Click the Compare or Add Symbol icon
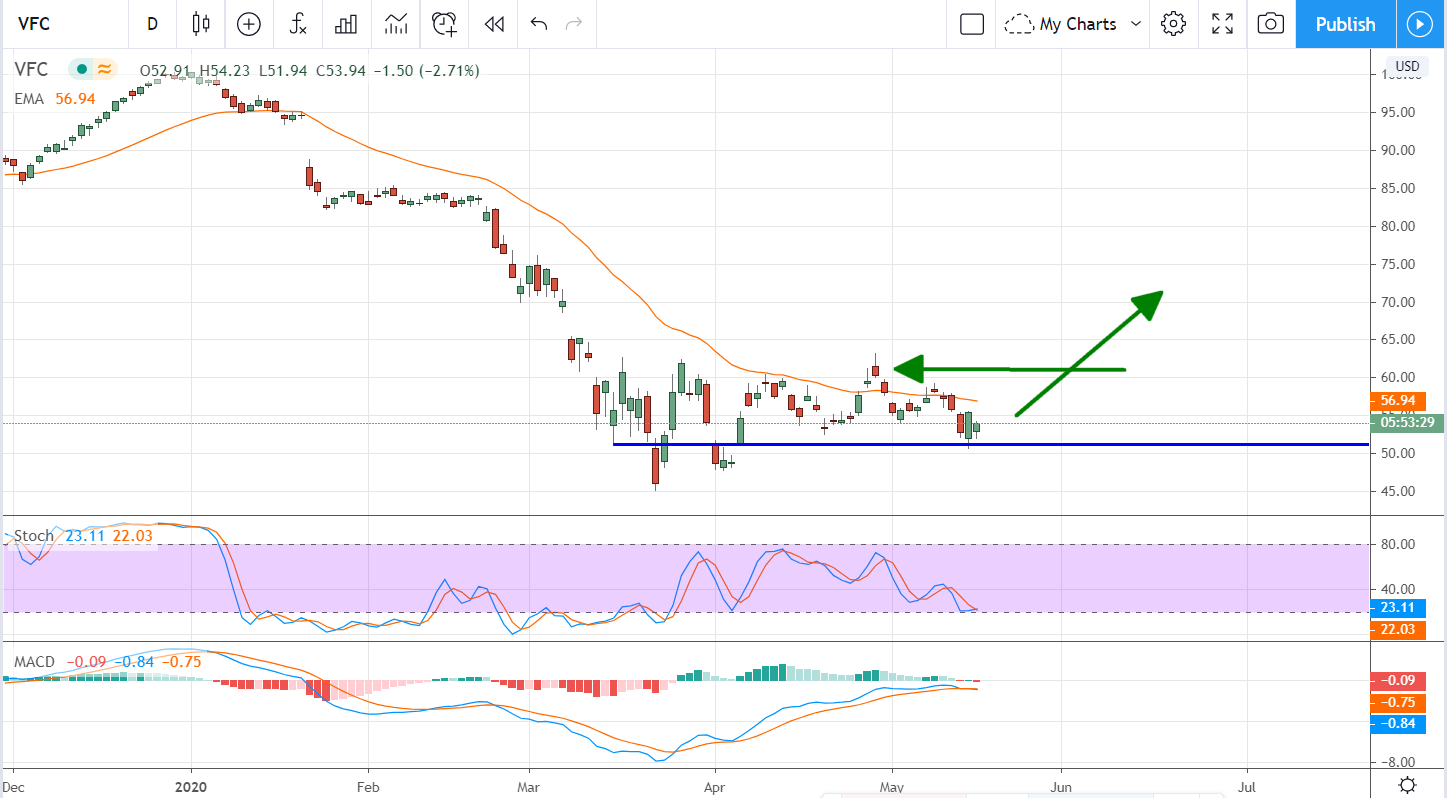This screenshot has width=1447, height=798. point(248,24)
